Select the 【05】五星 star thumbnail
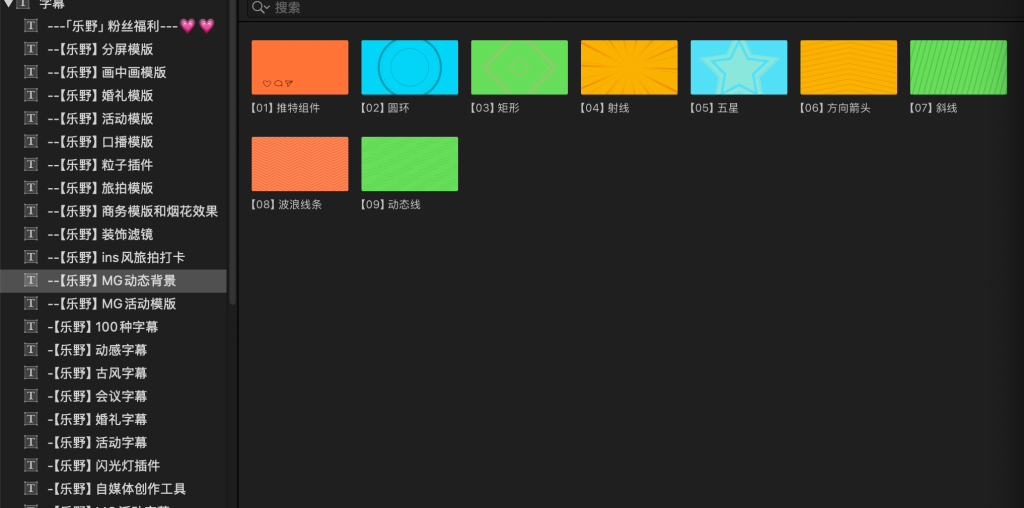The height and width of the screenshot is (508, 1024). point(739,67)
